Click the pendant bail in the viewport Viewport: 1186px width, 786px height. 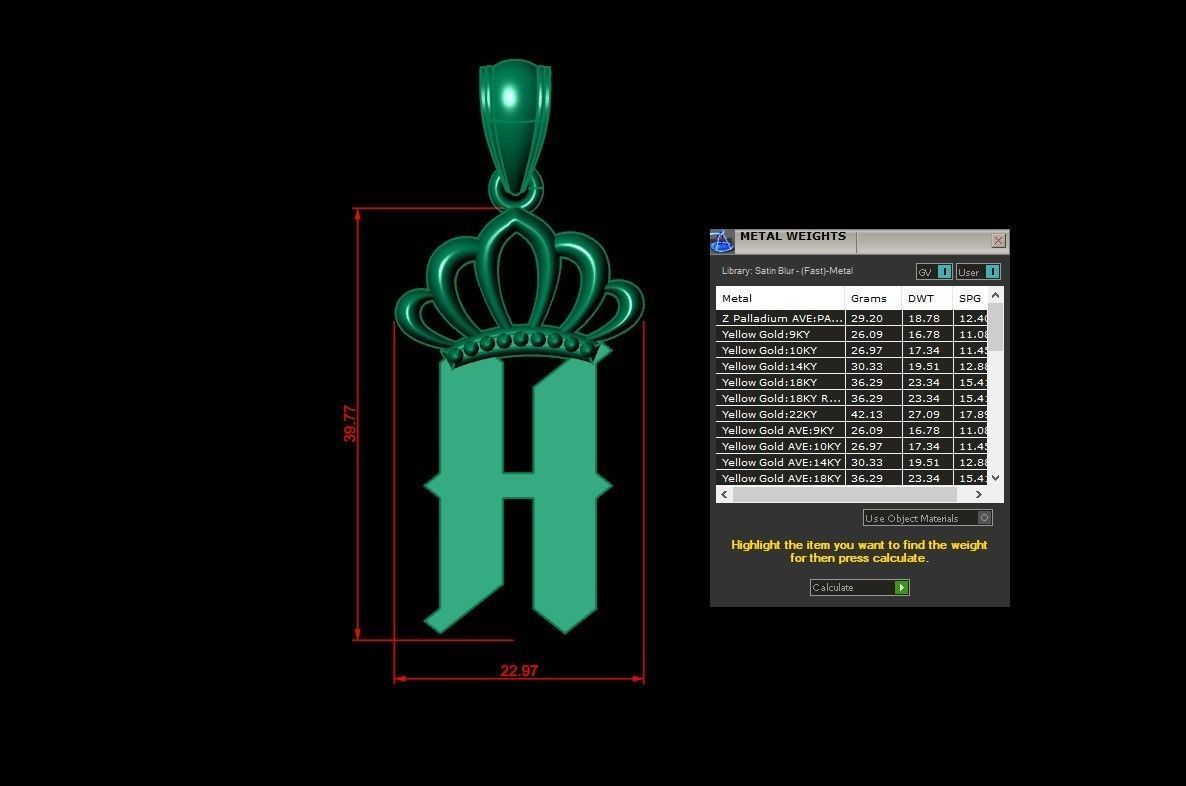515,125
